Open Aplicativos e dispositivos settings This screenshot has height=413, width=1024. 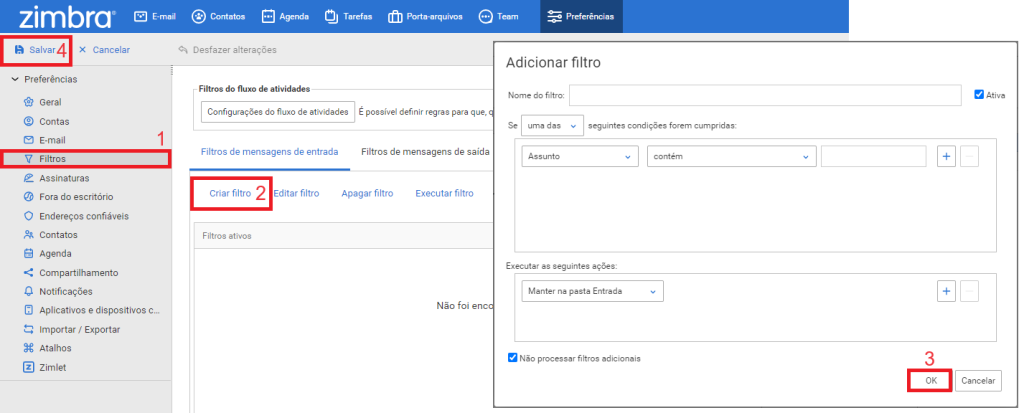click(99, 310)
